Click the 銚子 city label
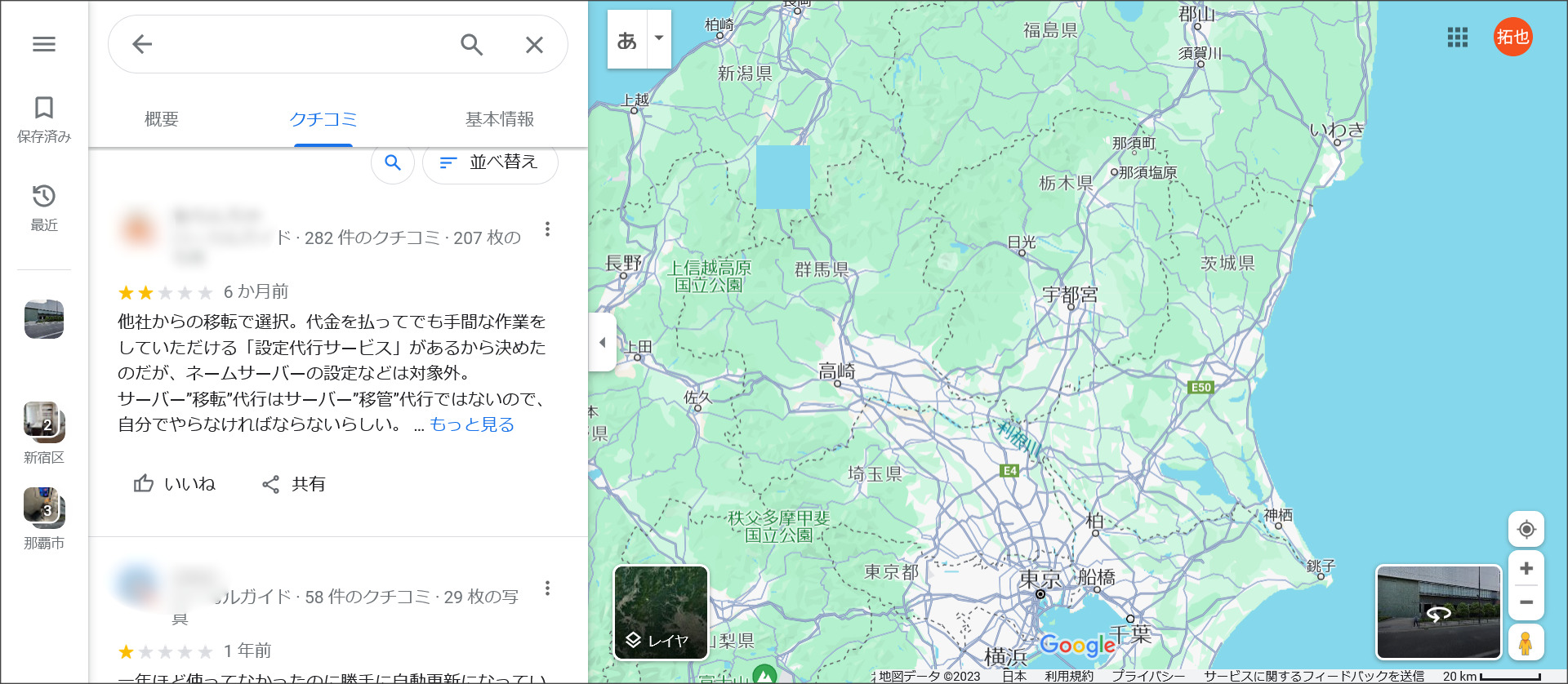Viewport: 1568px width, 684px height. (x=1321, y=565)
